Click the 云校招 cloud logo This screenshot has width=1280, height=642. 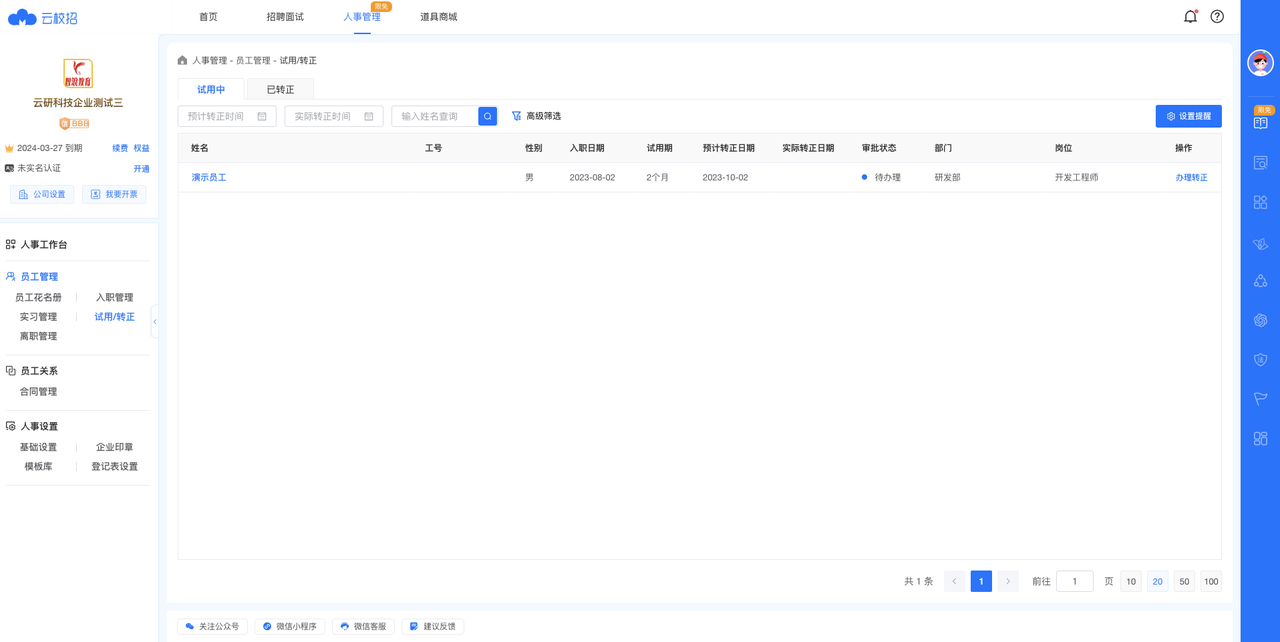tap(22, 17)
